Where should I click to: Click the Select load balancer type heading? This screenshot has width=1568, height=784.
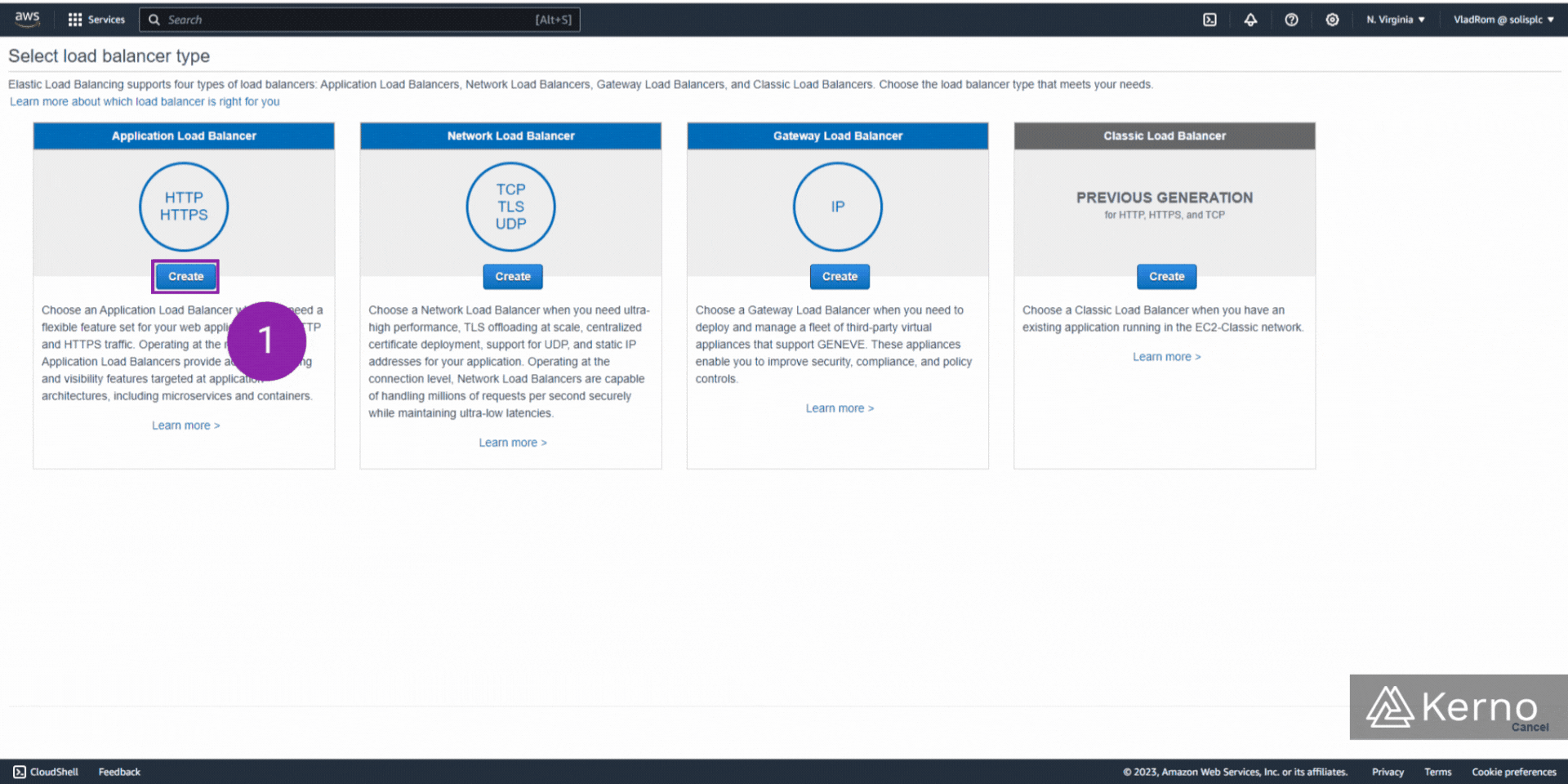109,56
